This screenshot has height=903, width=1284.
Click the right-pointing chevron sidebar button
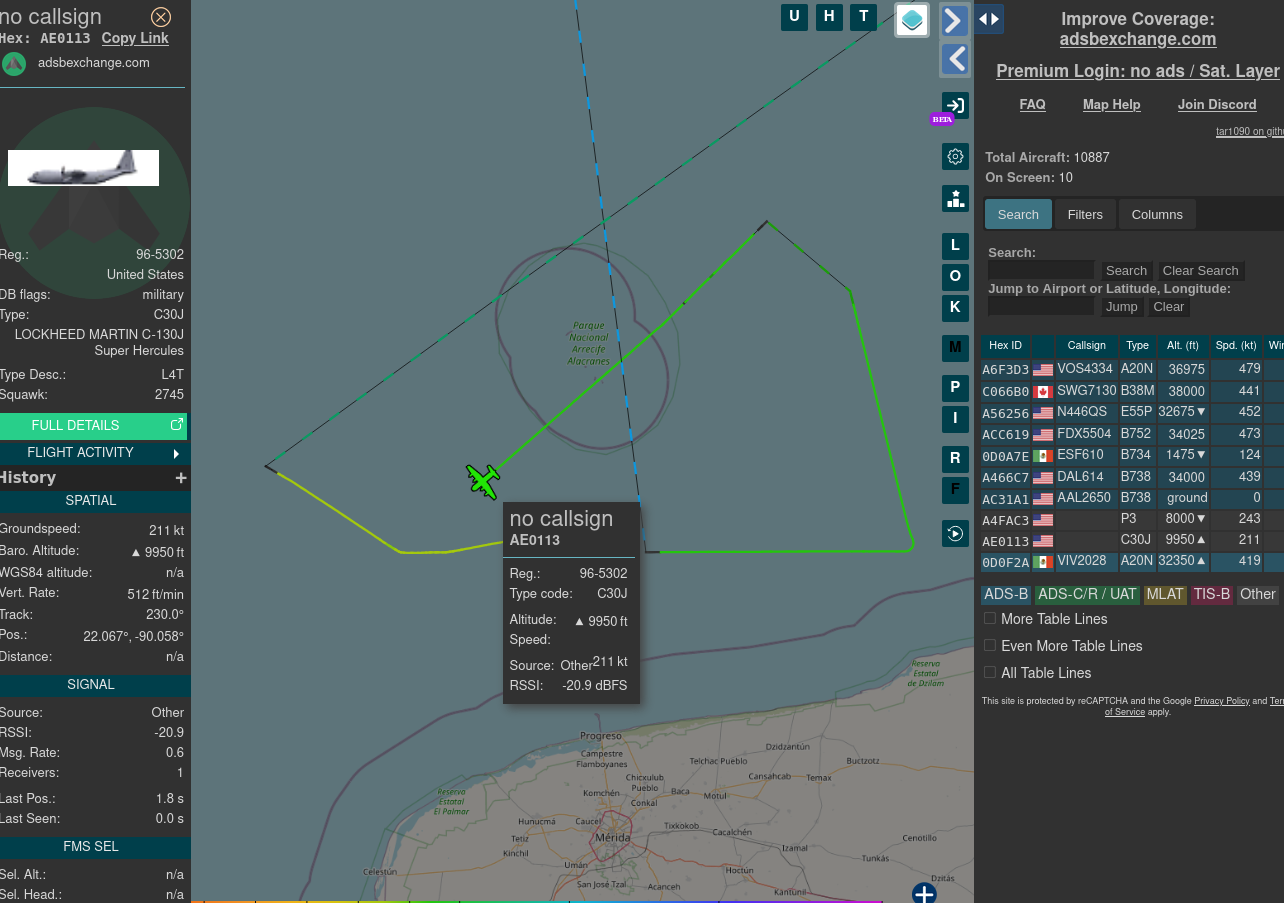pos(955,20)
